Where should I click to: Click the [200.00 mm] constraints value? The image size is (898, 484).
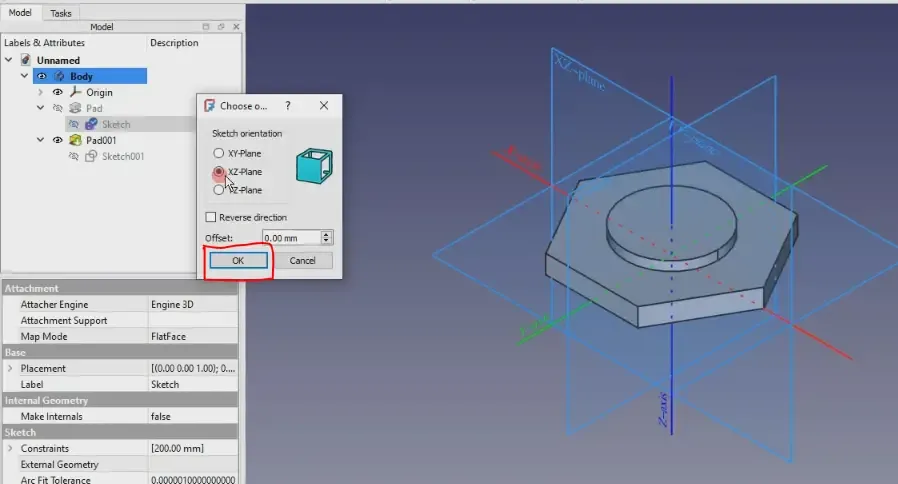[193, 448]
